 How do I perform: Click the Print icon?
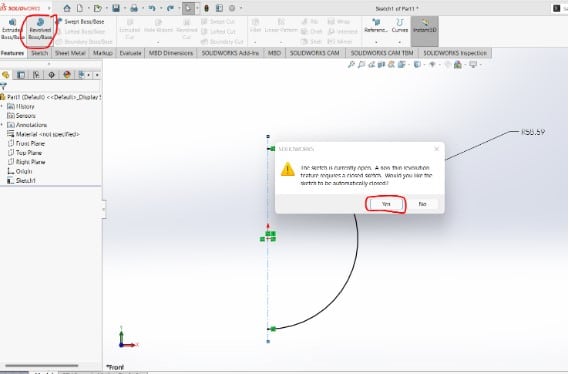coord(134,8)
